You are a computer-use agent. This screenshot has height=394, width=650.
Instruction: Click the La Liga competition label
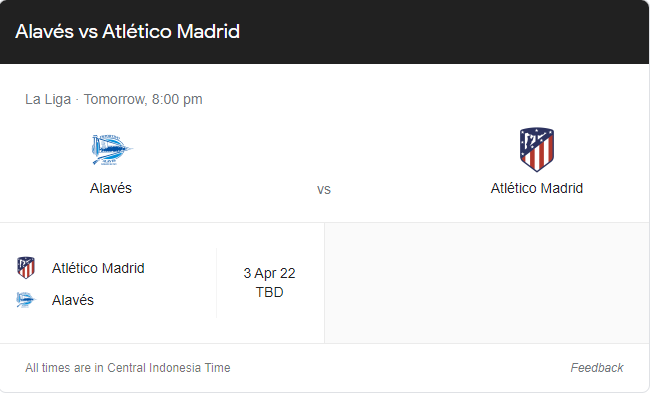[x=48, y=100]
